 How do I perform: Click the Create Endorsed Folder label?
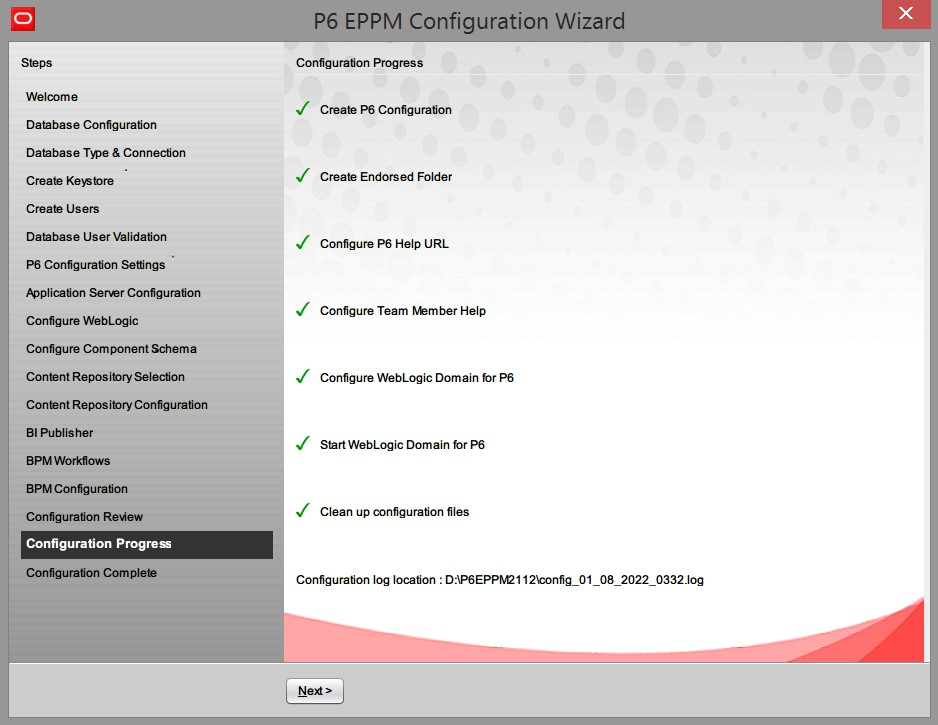coord(386,177)
